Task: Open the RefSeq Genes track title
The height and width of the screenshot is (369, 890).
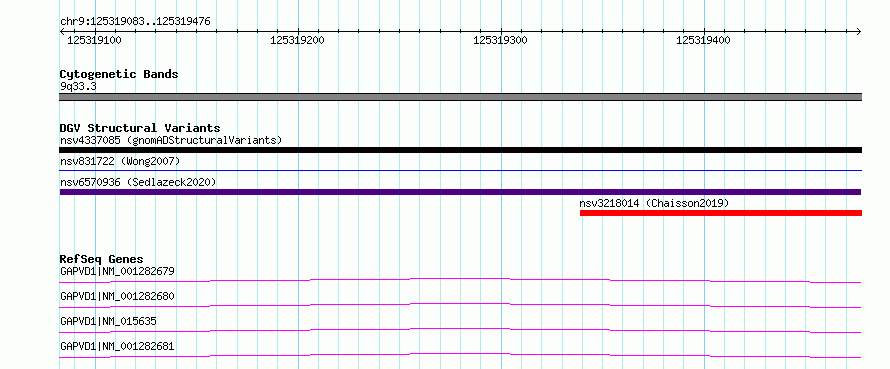Action: [102, 259]
